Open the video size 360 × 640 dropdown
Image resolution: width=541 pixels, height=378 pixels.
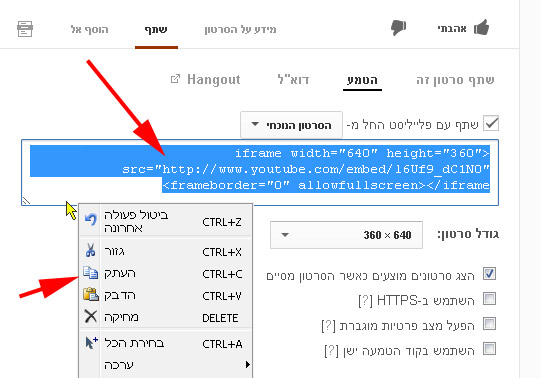pos(346,235)
